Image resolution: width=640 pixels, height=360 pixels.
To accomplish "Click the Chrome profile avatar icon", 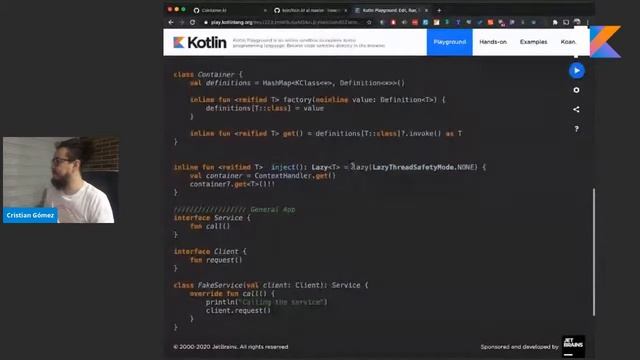I will tap(577, 22).
